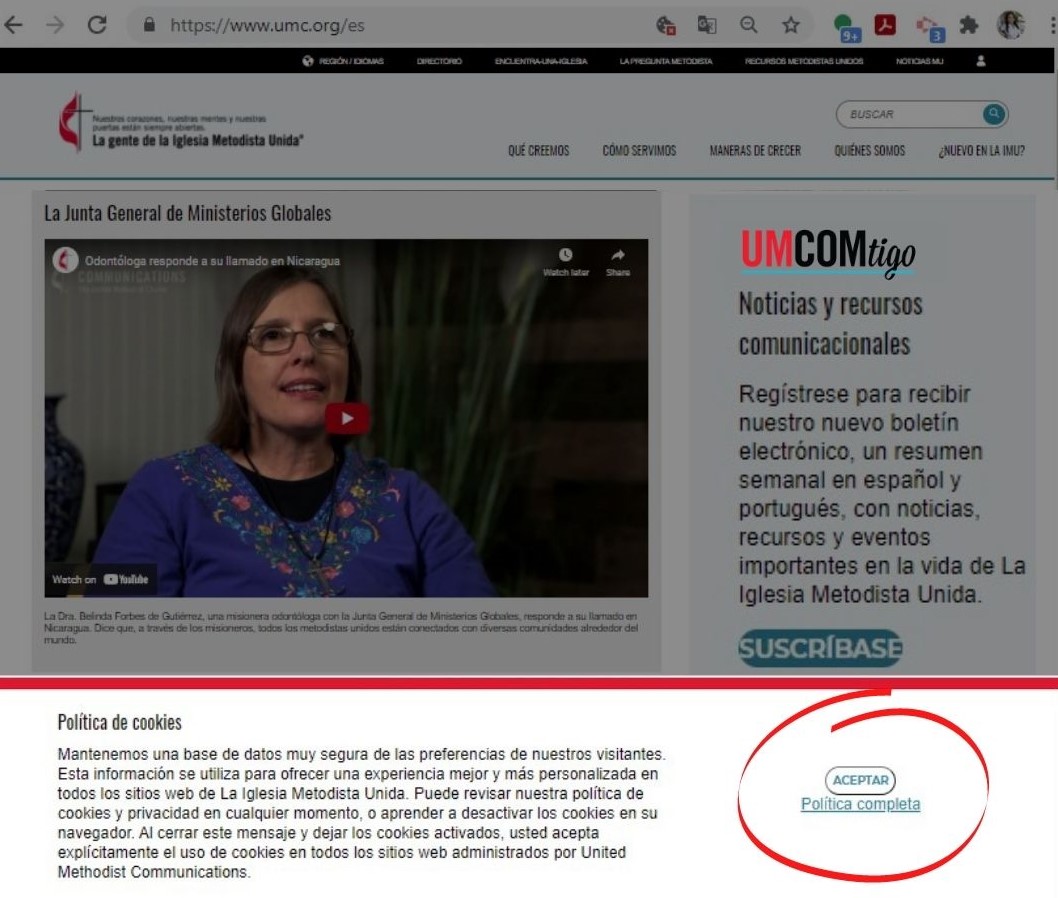Click the blue search magnifier button
Viewport: 1058px width, 898px height.
(x=993, y=114)
